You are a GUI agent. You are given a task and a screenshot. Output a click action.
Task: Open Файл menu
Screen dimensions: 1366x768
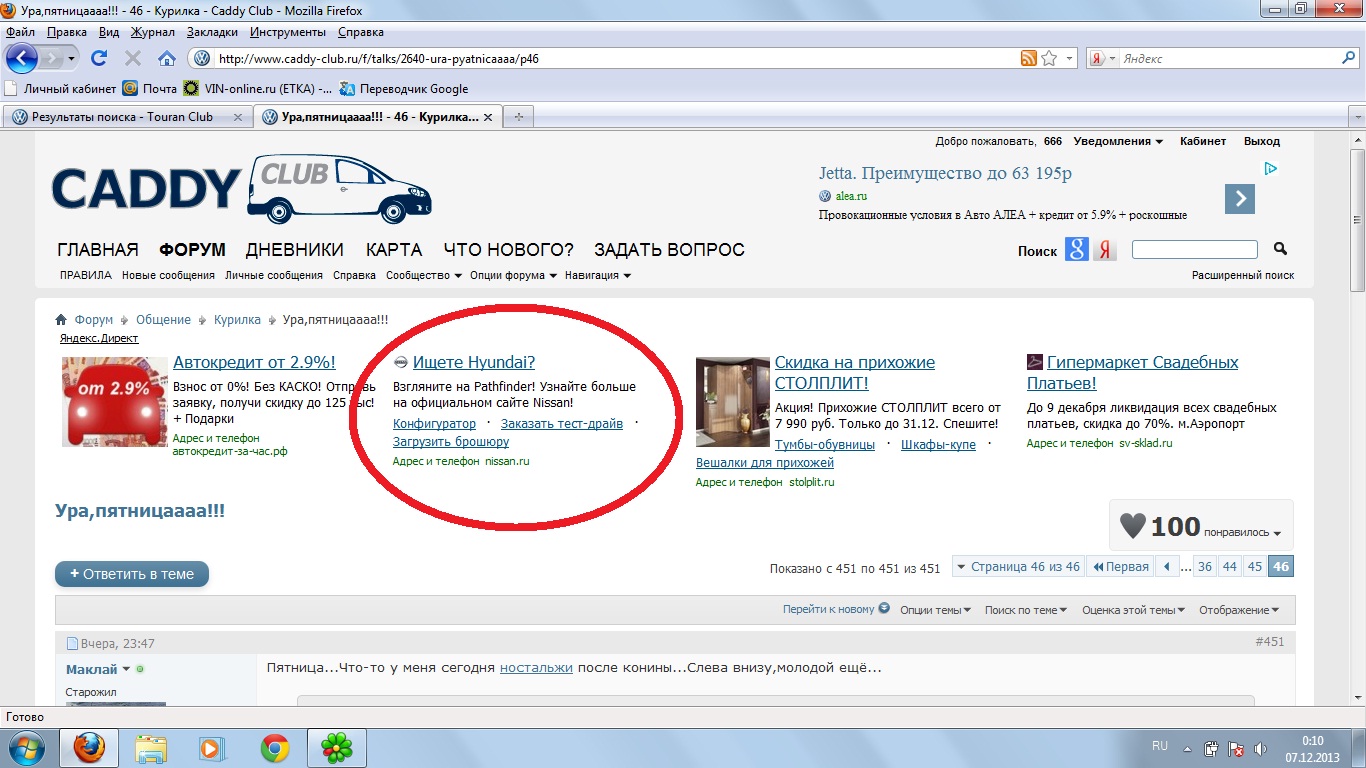[20, 33]
